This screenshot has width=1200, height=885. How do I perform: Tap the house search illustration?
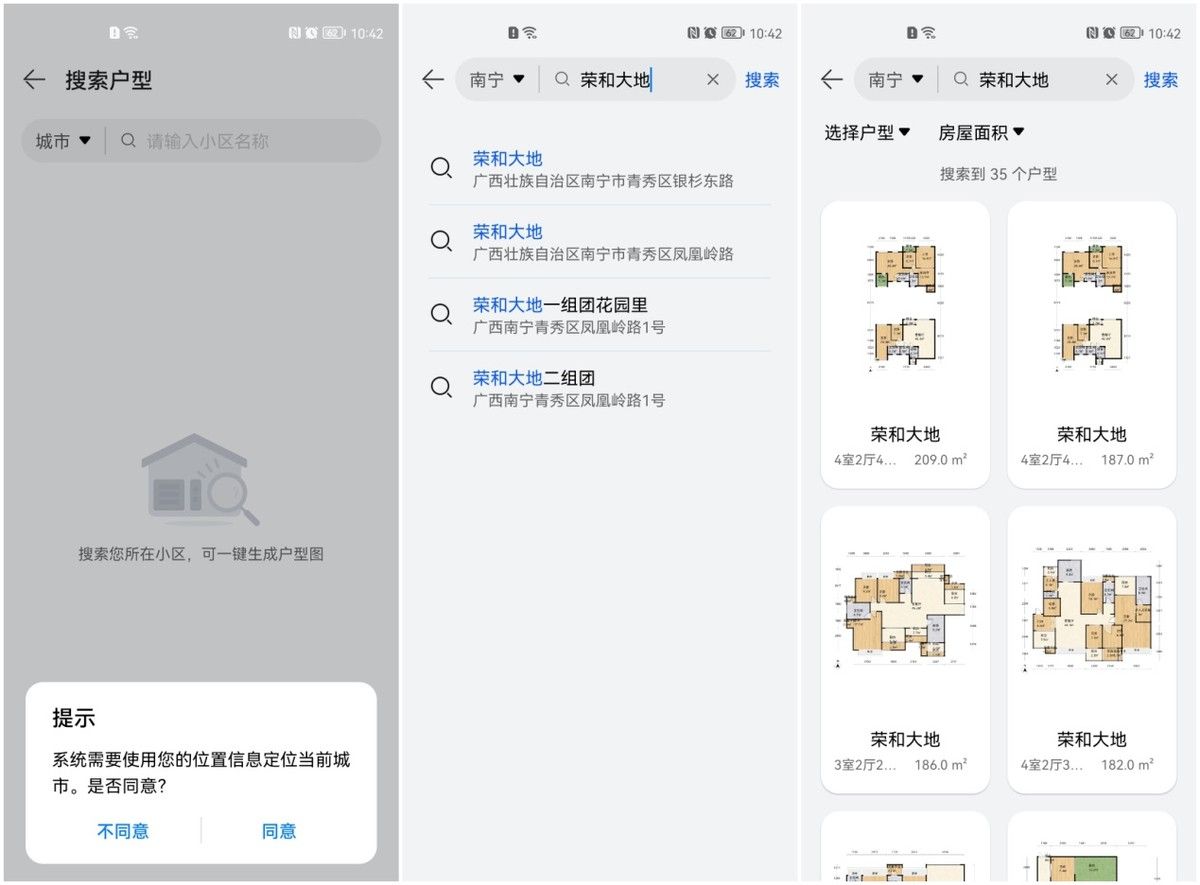tap(200, 479)
